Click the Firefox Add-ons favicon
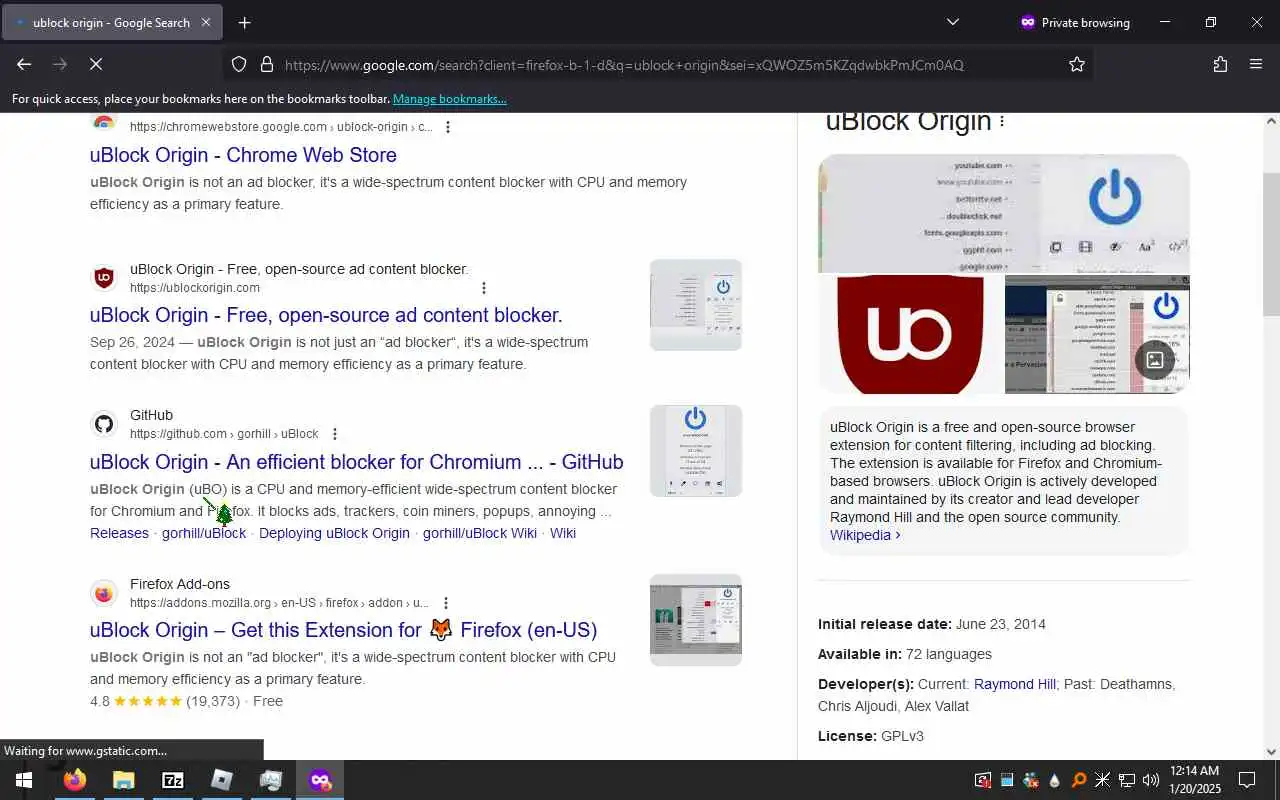This screenshot has height=800, width=1280. point(104,594)
